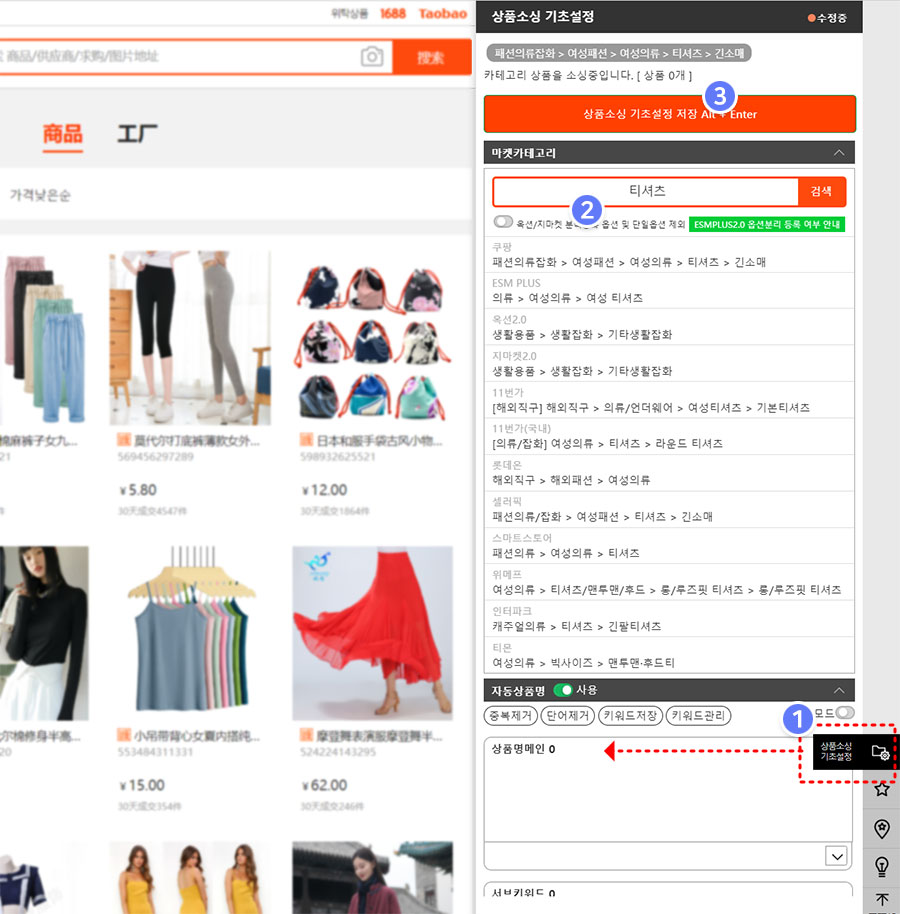Click the star favorites sidebar icon
Viewport: 900px width, 914px height.
click(x=881, y=790)
